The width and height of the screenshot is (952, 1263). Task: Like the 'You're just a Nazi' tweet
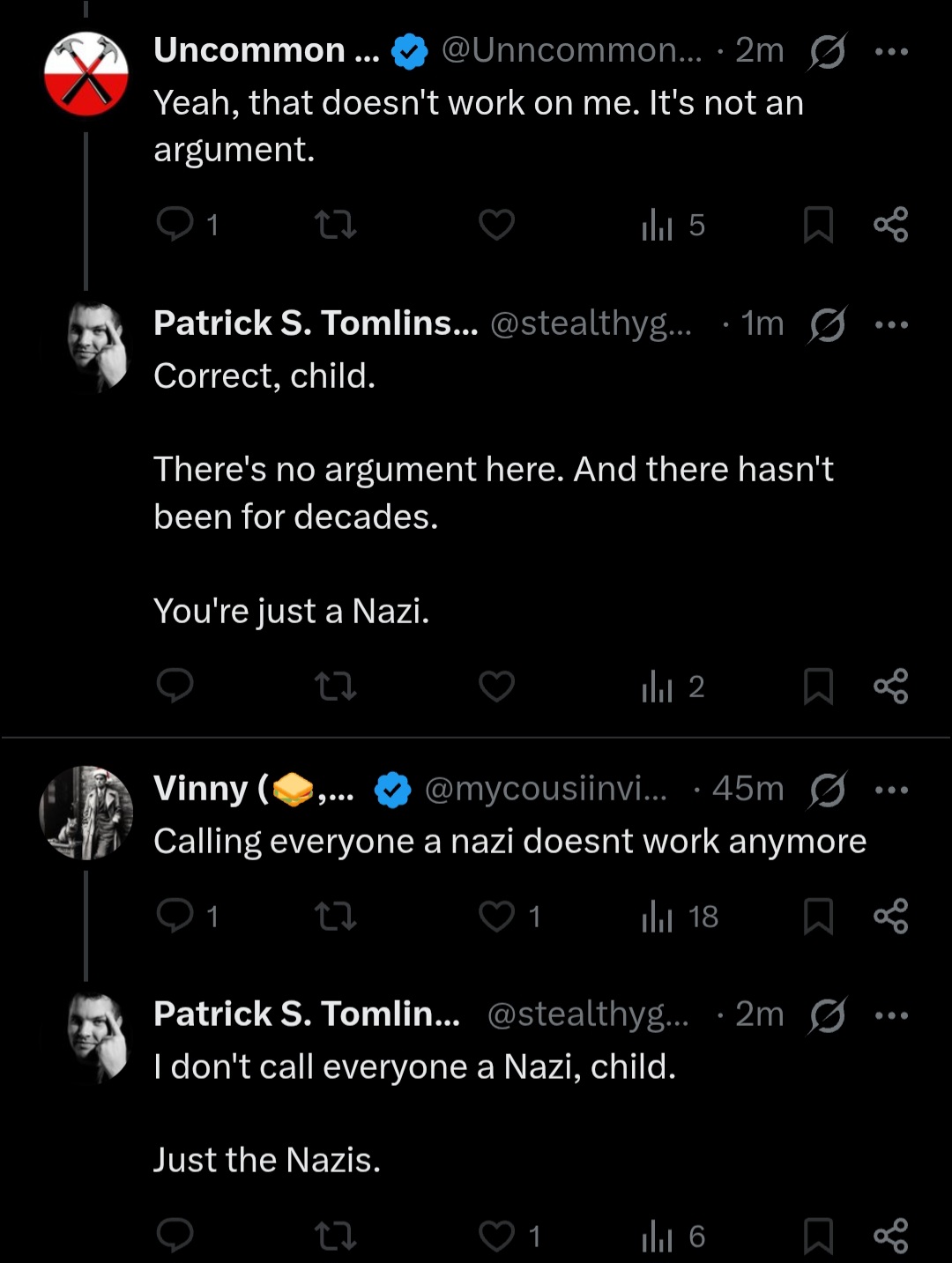tap(496, 686)
